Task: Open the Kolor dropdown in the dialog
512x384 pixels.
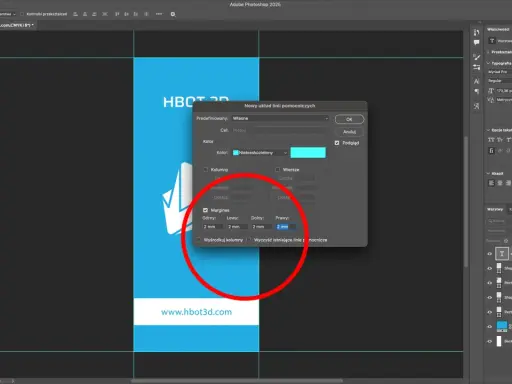Action: pos(260,153)
